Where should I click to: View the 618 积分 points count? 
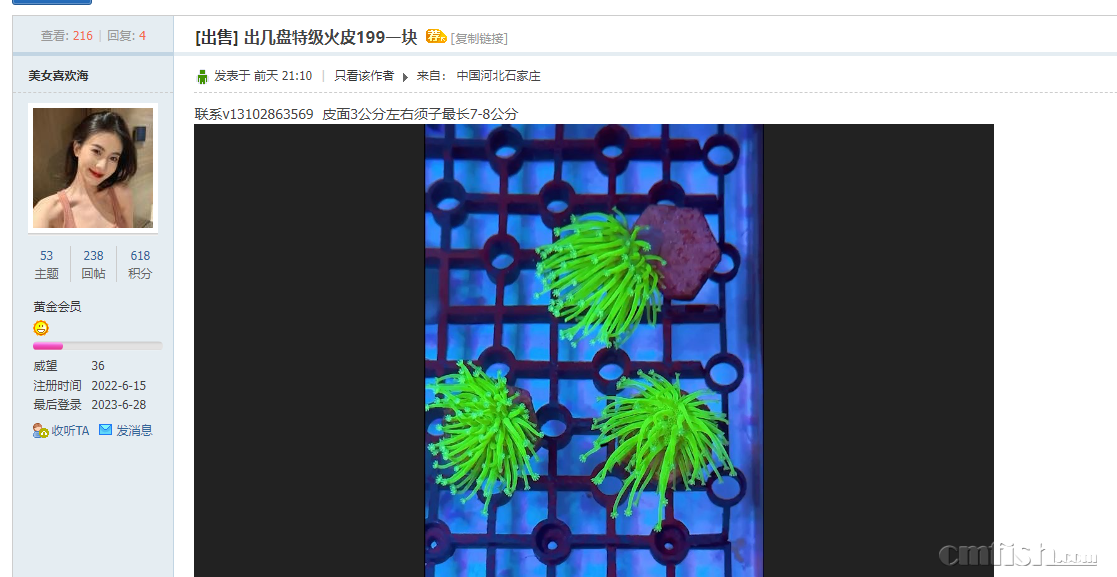click(140, 264)
